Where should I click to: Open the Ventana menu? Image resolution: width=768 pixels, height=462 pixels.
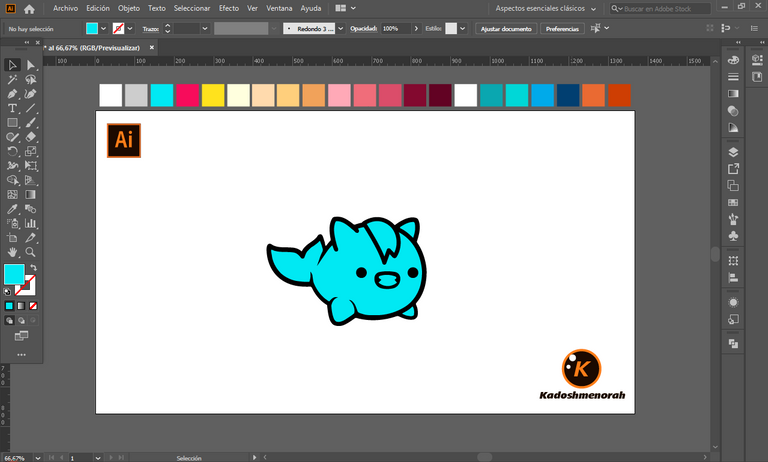(x=279, y=8)
